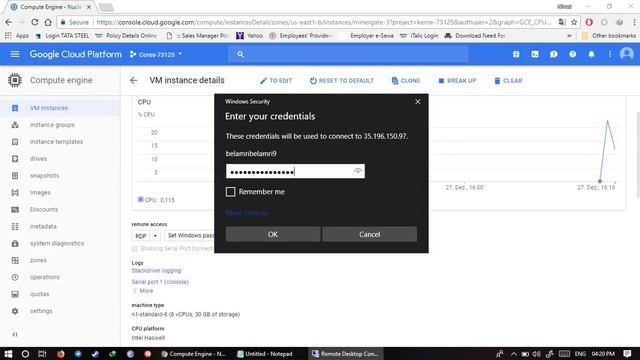Click the Set Windows password button

[x=189, y=236]
